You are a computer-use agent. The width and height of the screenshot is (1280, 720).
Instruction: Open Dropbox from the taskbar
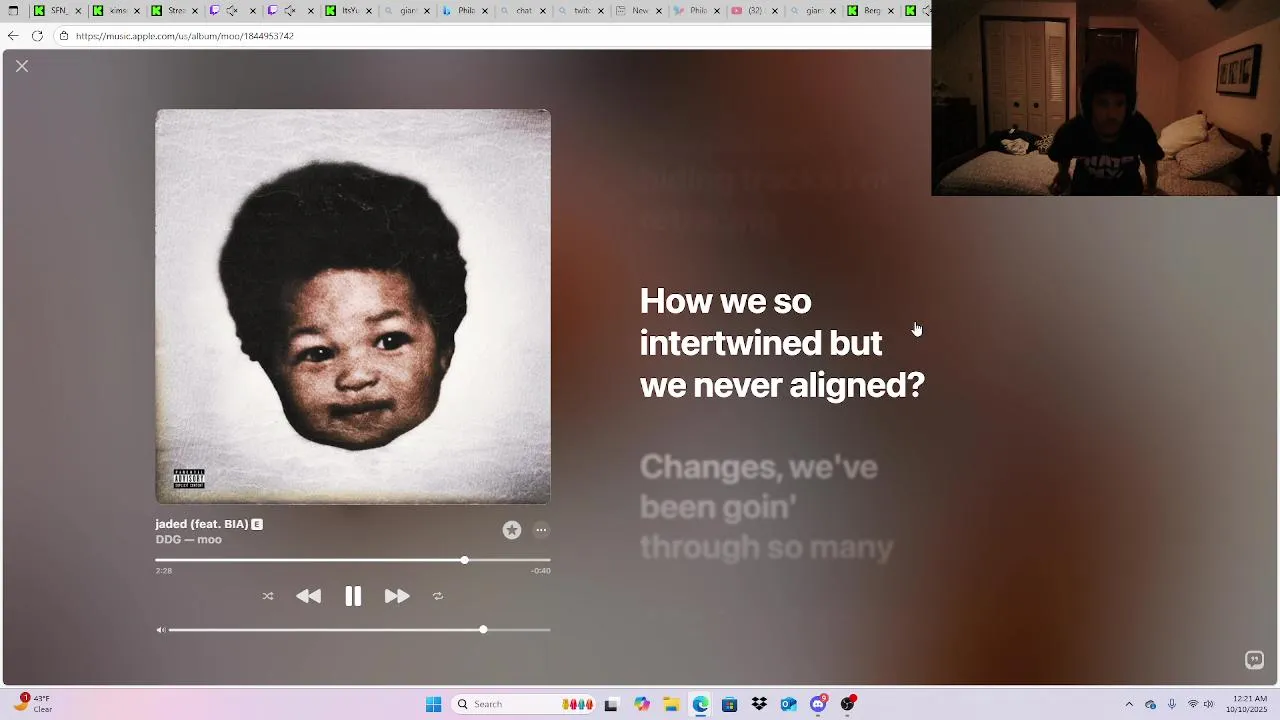click(759, 704)
